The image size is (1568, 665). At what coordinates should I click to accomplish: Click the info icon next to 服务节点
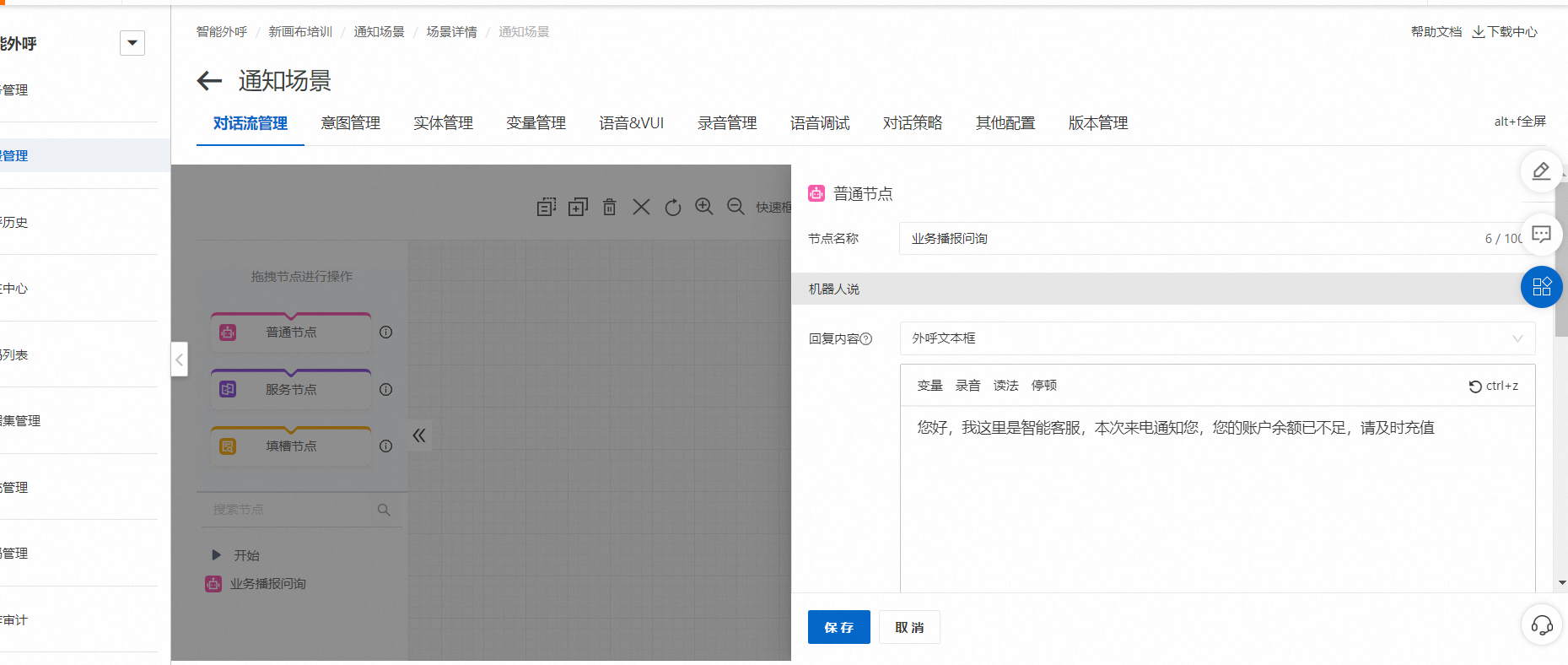[x=385, y=389]
